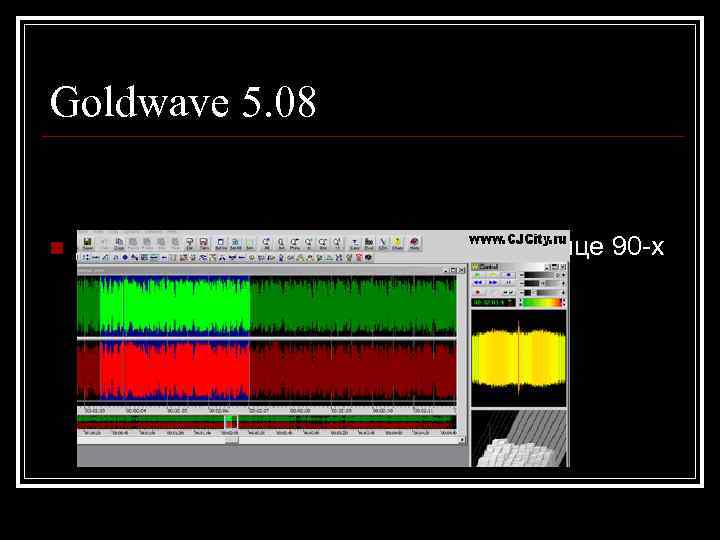
Task: Click the Sel All toolbar icon
Action: click(x=236, y=243)
